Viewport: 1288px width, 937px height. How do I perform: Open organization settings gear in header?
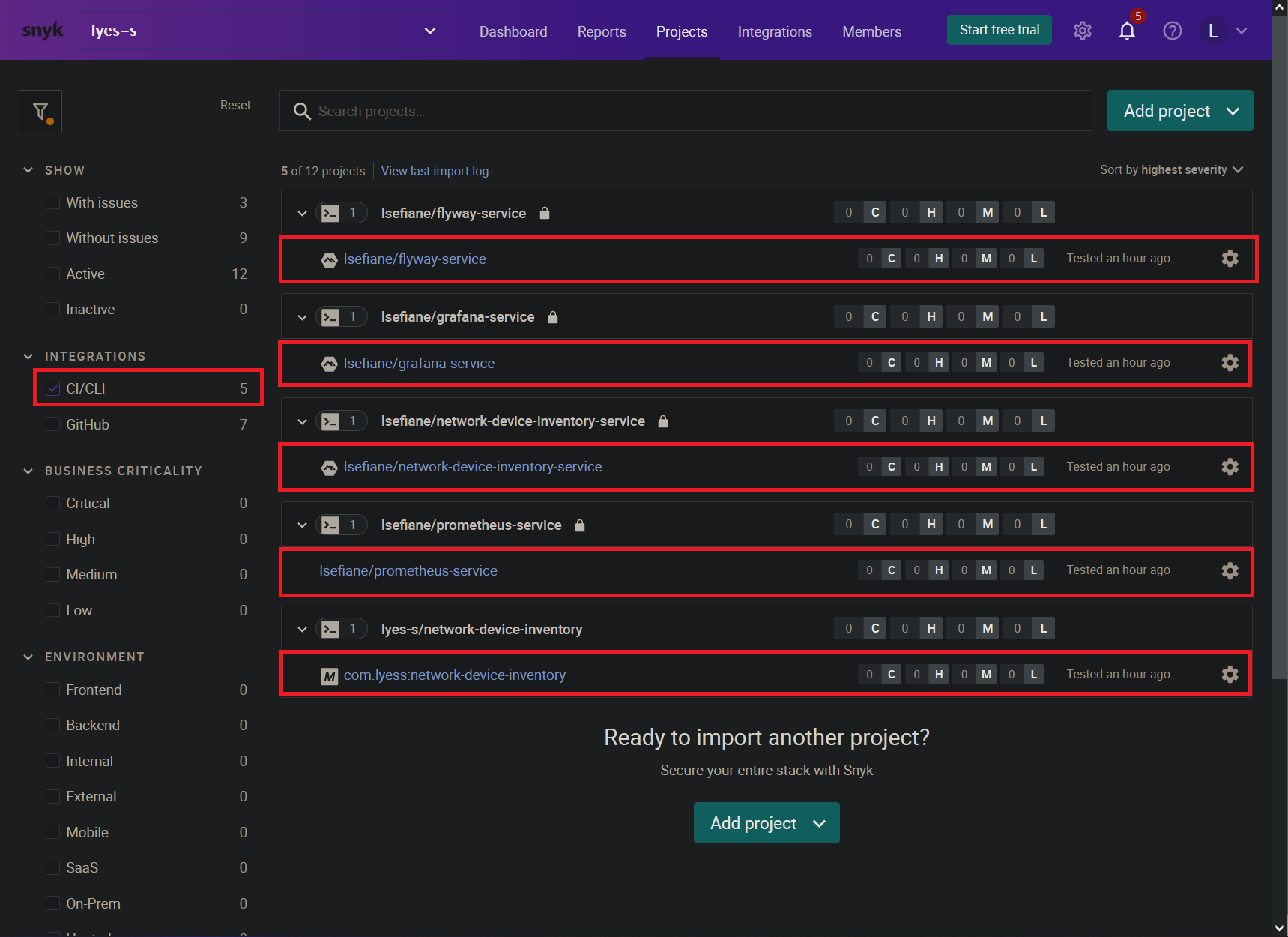tap(1082, 31)
